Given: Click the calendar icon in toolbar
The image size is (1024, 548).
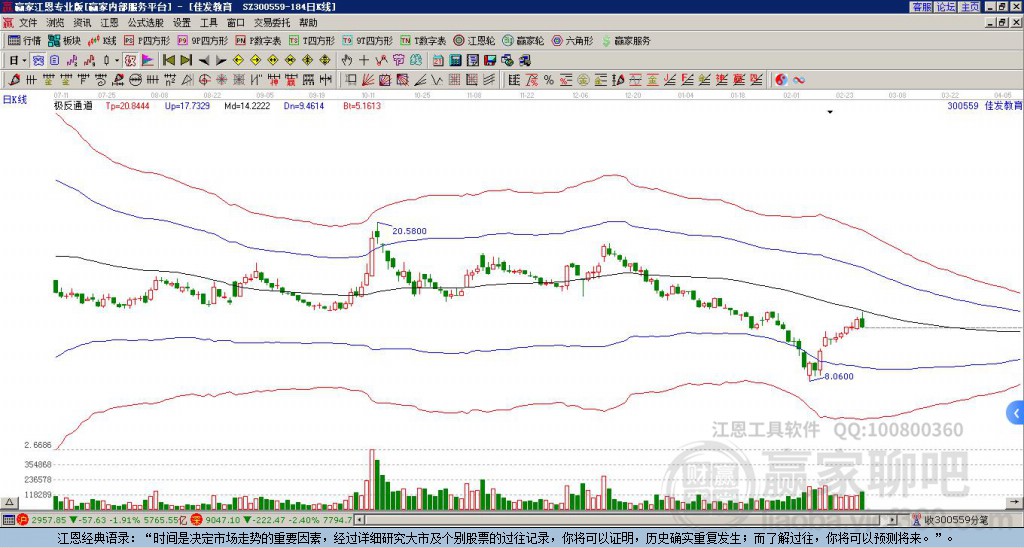Looking at the screenshot, I should coord(438,61).
